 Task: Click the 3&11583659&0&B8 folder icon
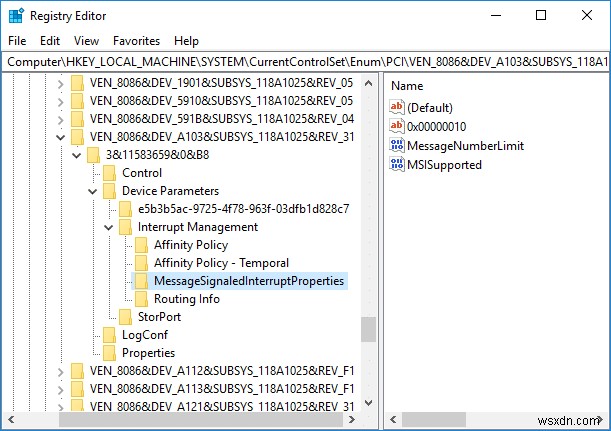(x=94, y=155)
